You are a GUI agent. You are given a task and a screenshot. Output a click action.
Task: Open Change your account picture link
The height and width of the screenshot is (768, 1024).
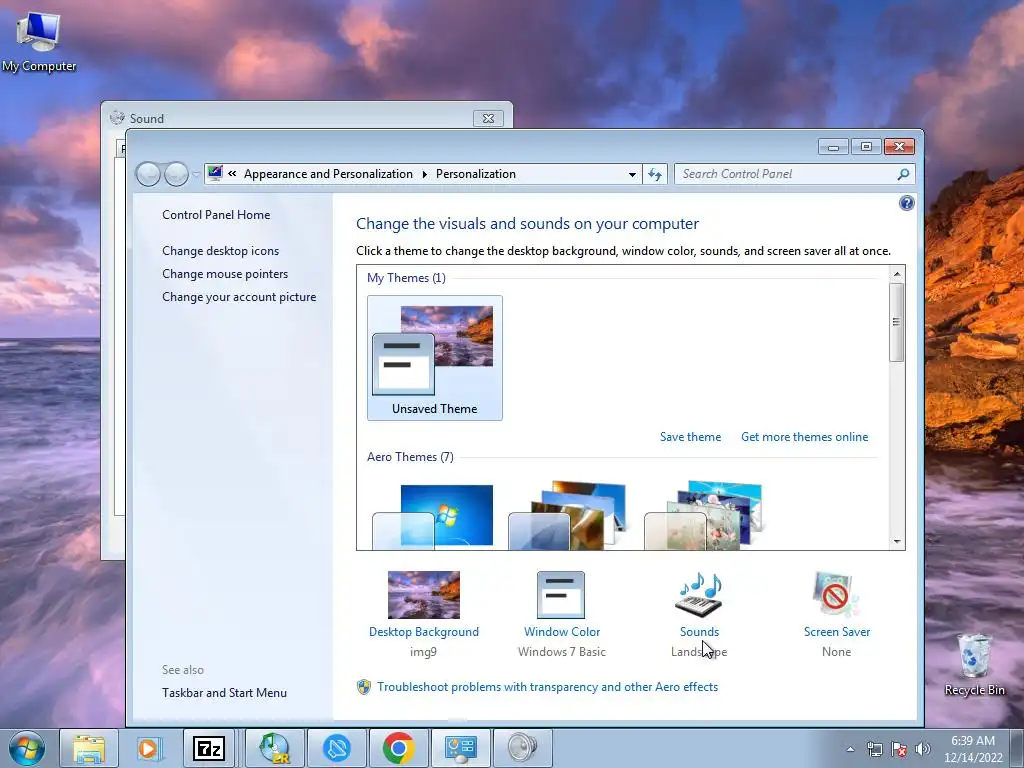pyautogui.click(x=239, y=296)
